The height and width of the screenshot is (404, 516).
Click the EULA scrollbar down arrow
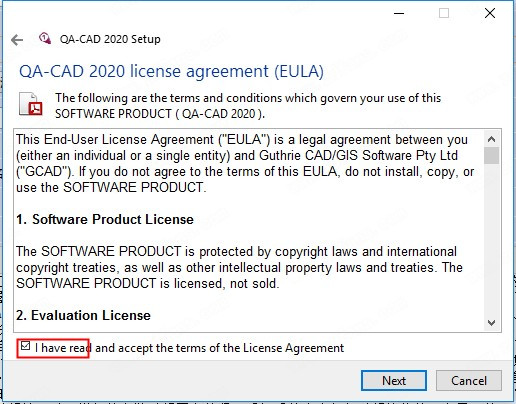tap(491, 323)
